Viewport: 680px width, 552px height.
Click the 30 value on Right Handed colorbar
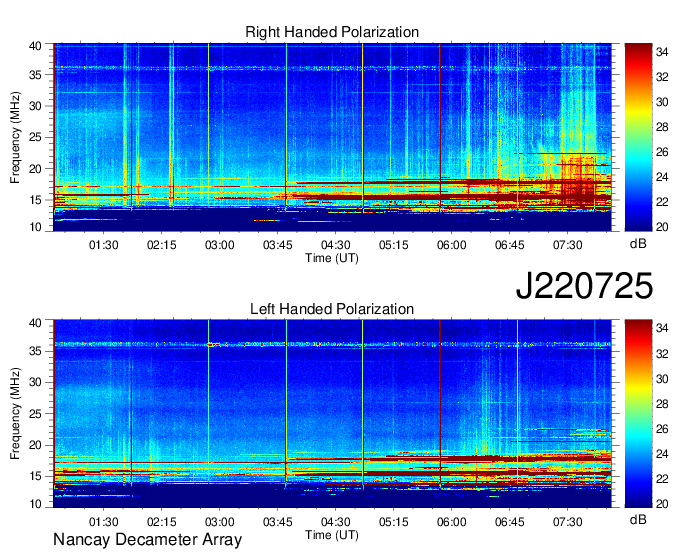[x=662, y=102]
